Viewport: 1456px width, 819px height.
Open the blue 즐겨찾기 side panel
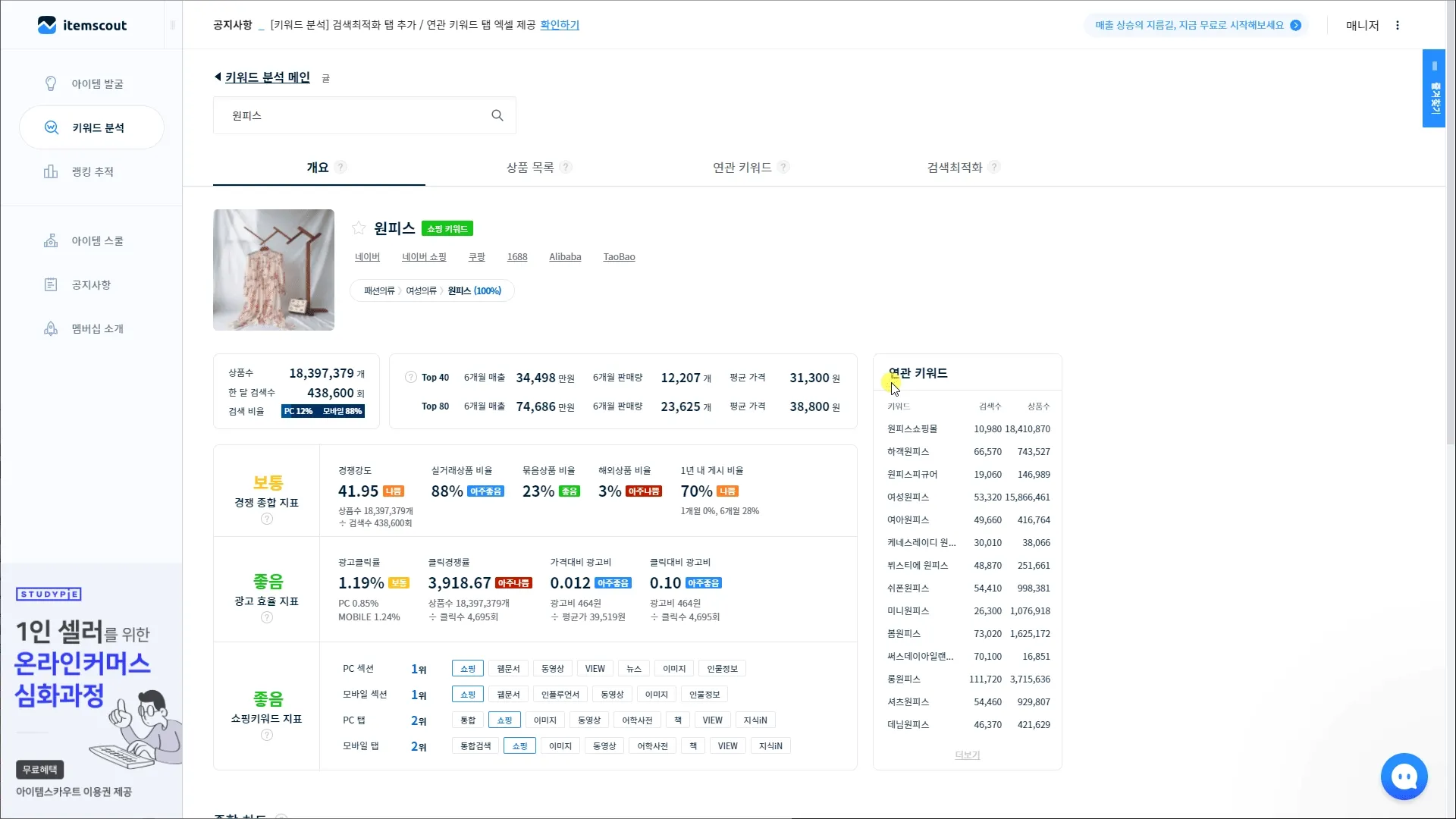1434,88
